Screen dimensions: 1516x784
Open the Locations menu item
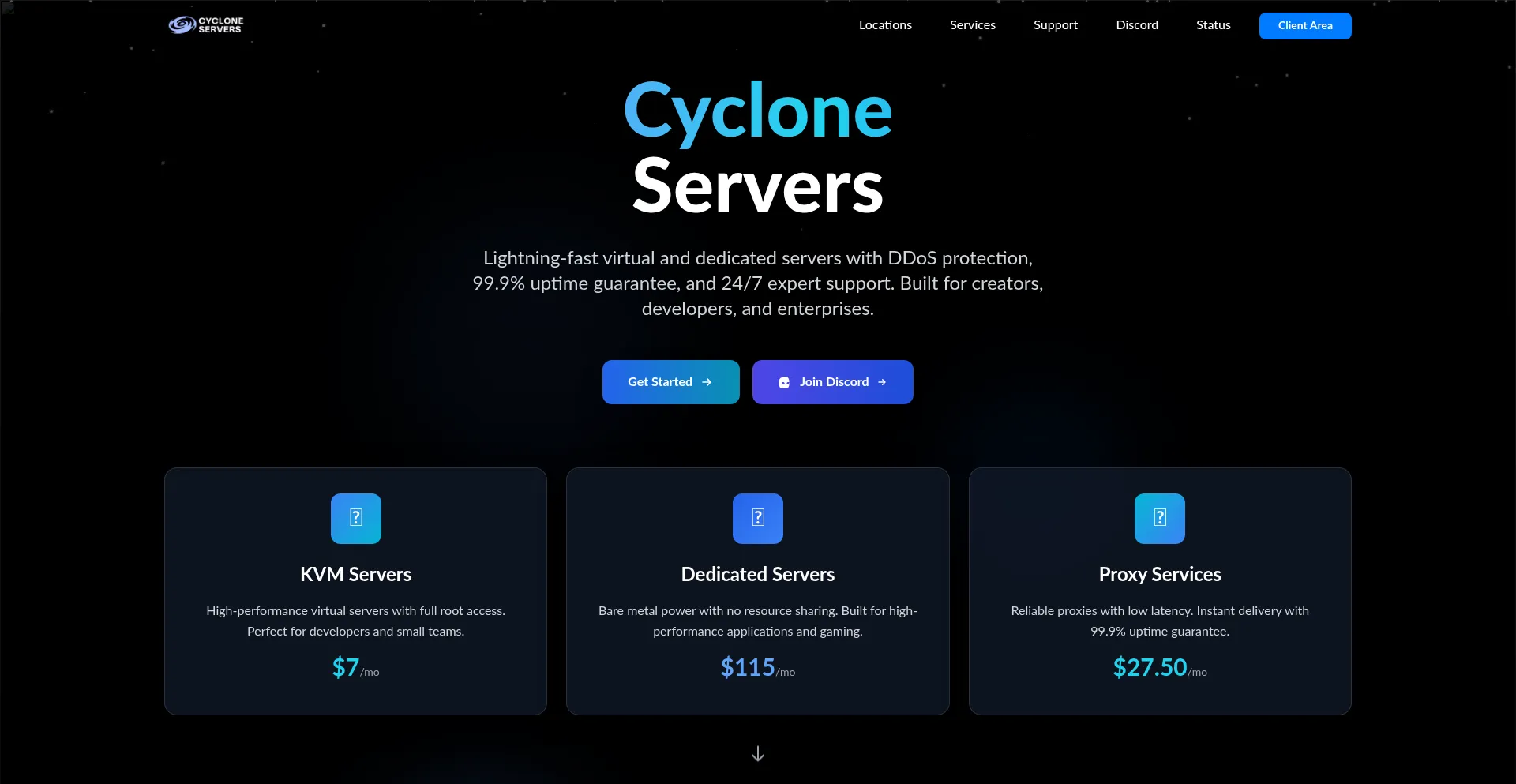[885, 24]
